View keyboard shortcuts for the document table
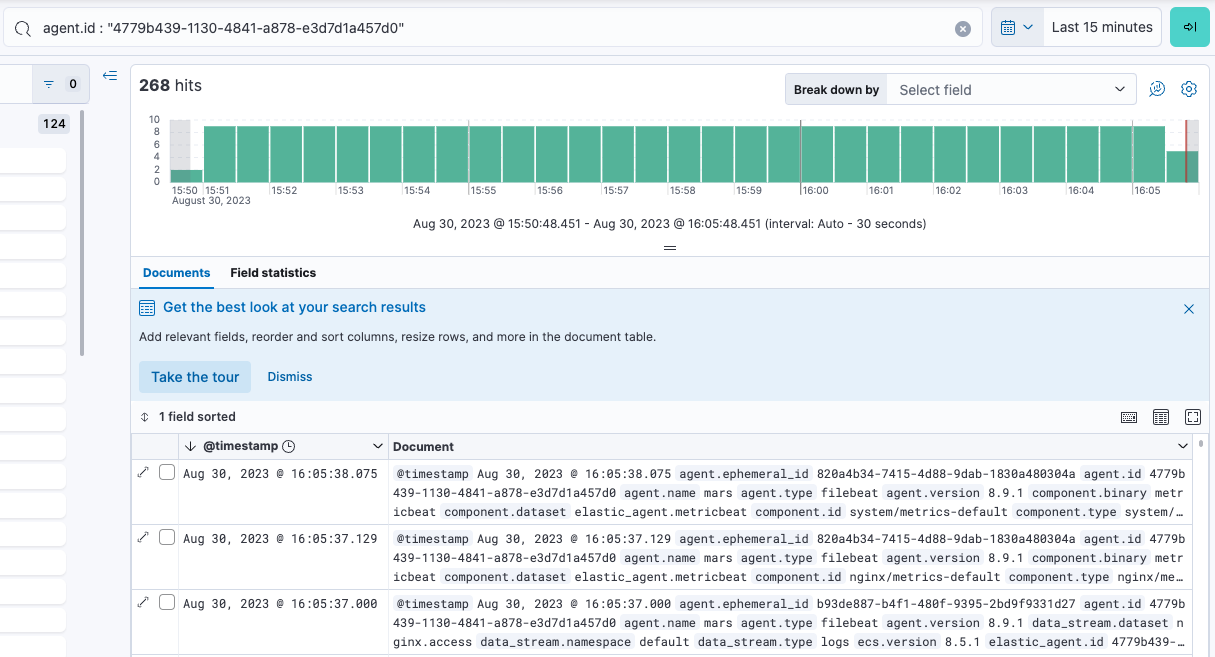1215x657 pixels. (x=1129, y=417)
